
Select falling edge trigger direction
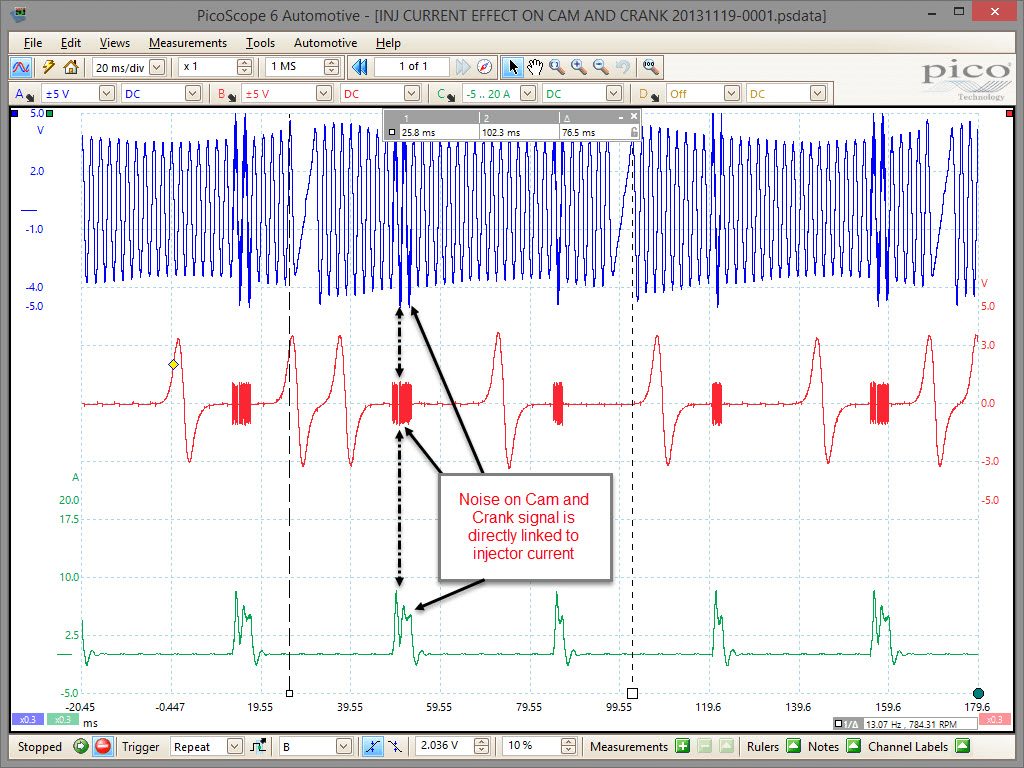[394, 746]
